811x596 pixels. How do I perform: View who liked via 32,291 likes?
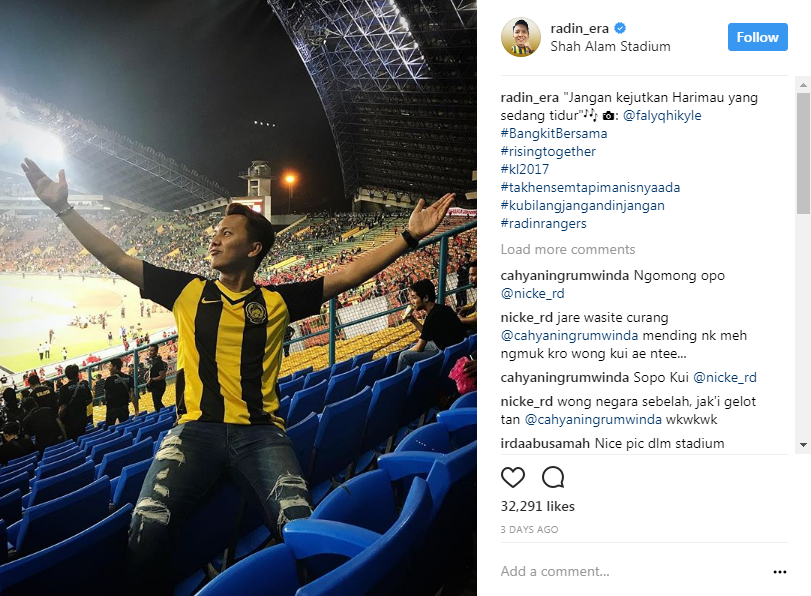537,506
